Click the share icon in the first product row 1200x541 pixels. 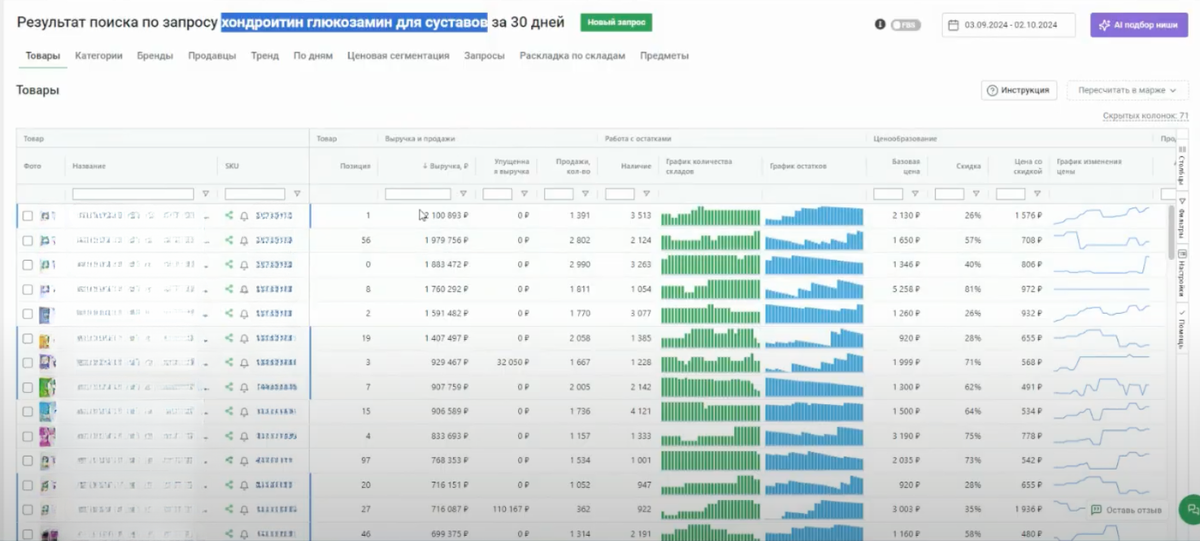(229, 215)
